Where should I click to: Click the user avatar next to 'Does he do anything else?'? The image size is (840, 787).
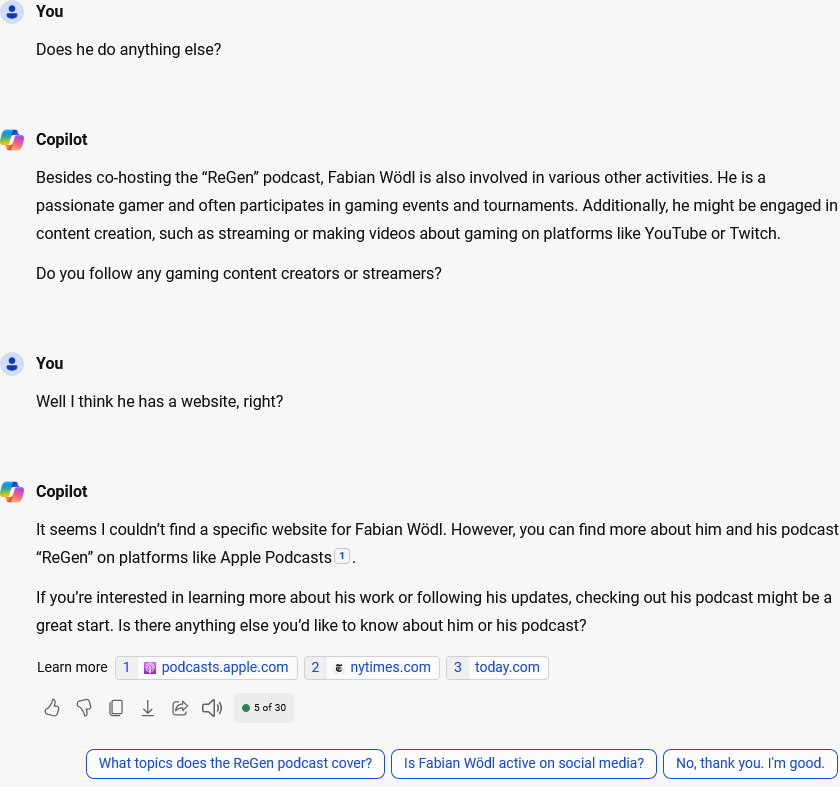tap(12, 12)
